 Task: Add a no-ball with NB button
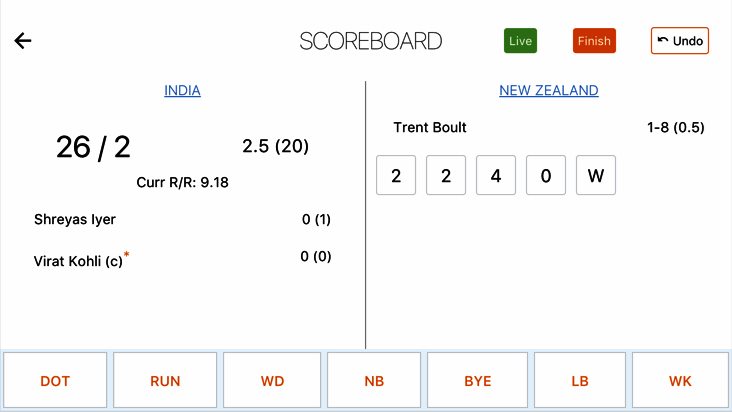[x=374, y=381]
